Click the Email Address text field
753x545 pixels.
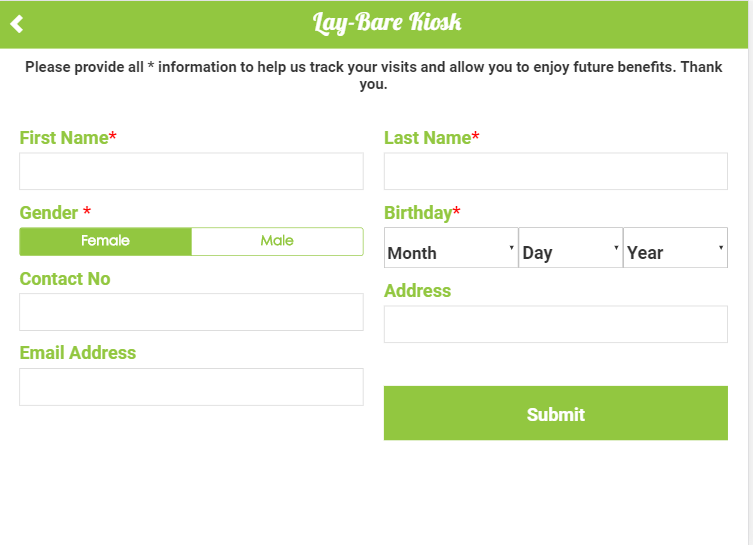pyautogui.click(x=191, y=387)
